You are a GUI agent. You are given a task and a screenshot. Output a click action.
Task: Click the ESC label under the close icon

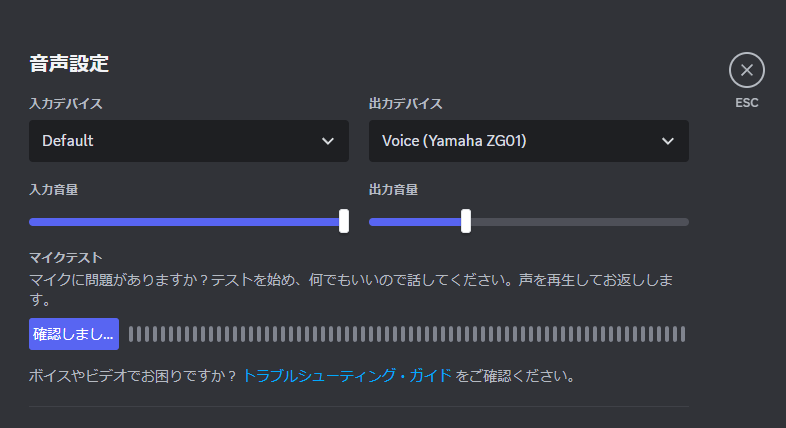746,103
